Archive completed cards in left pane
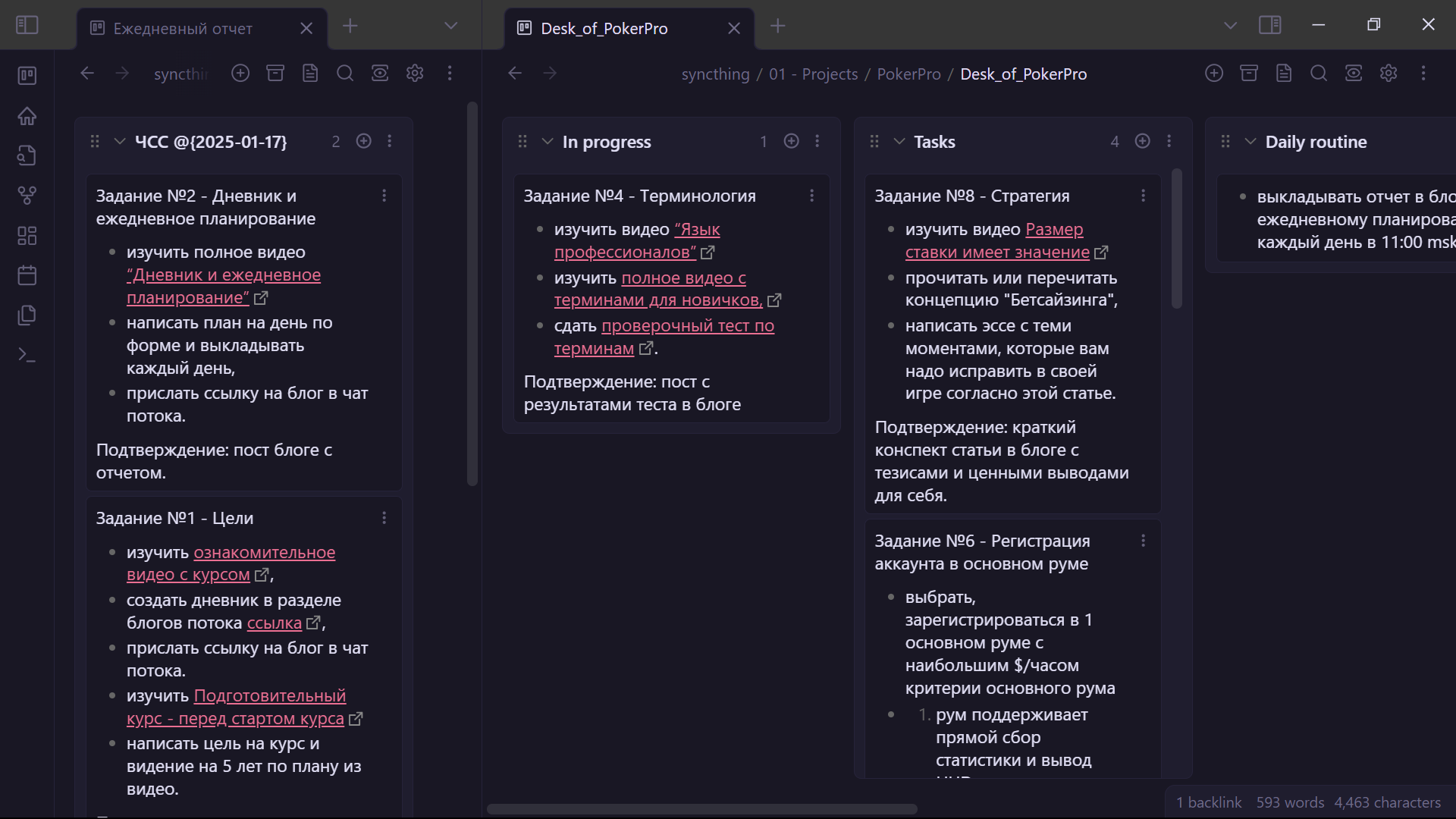The width and height of the screenshot is (1456, 819). 275,73
